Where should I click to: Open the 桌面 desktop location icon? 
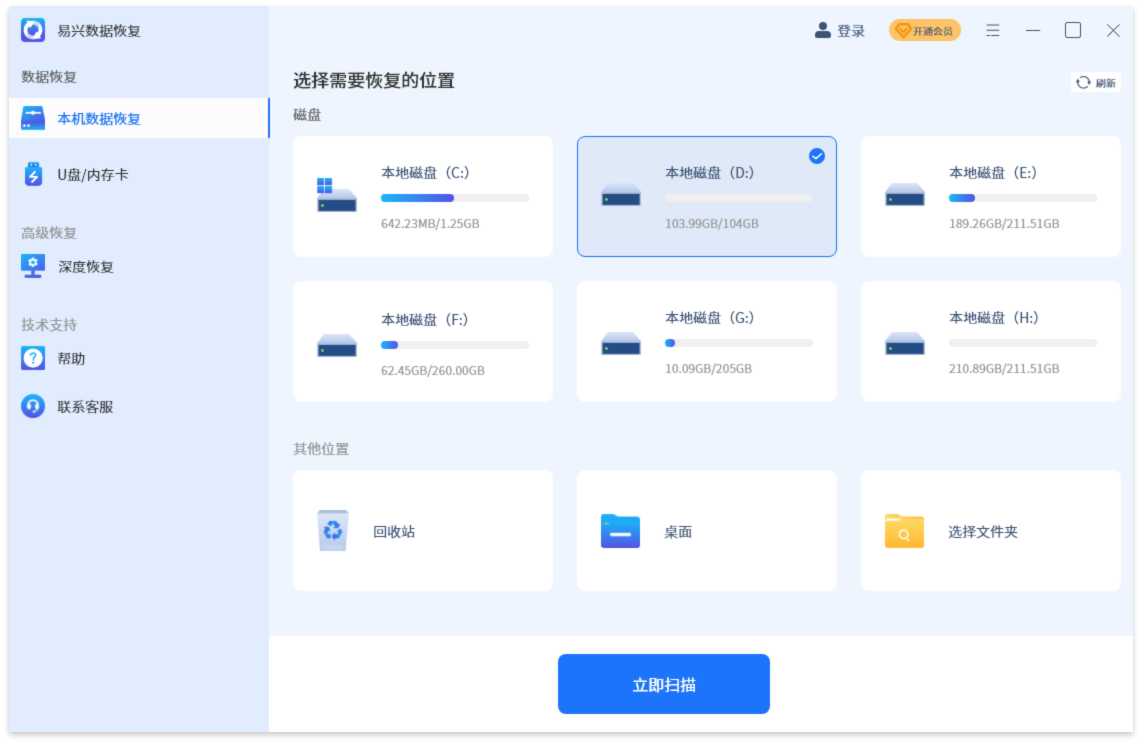pyautogui.click(x=616, y=529)
